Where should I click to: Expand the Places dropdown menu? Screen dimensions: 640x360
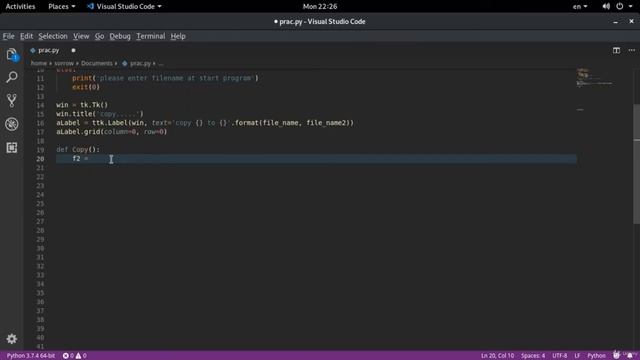point(62,7)
